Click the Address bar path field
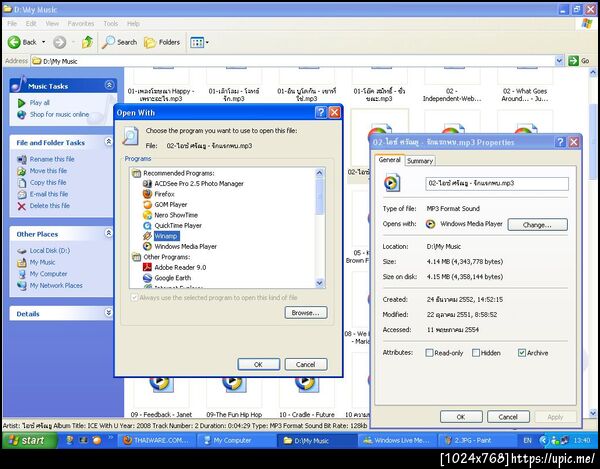 (x=293, y=61)
